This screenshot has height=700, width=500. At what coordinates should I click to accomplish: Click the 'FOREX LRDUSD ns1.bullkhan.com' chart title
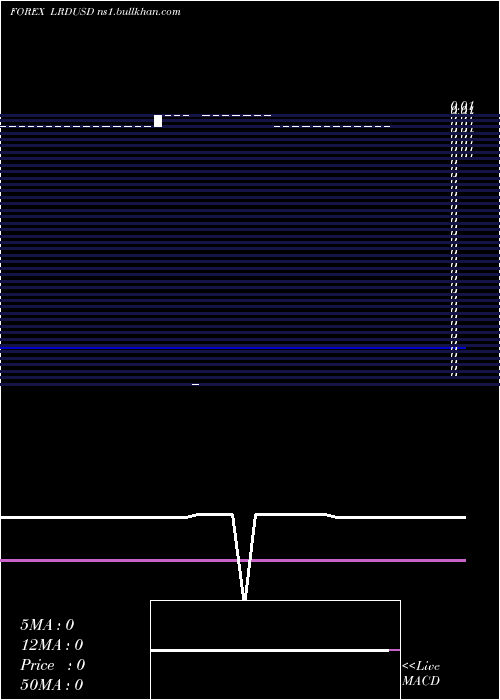(95, 12)
